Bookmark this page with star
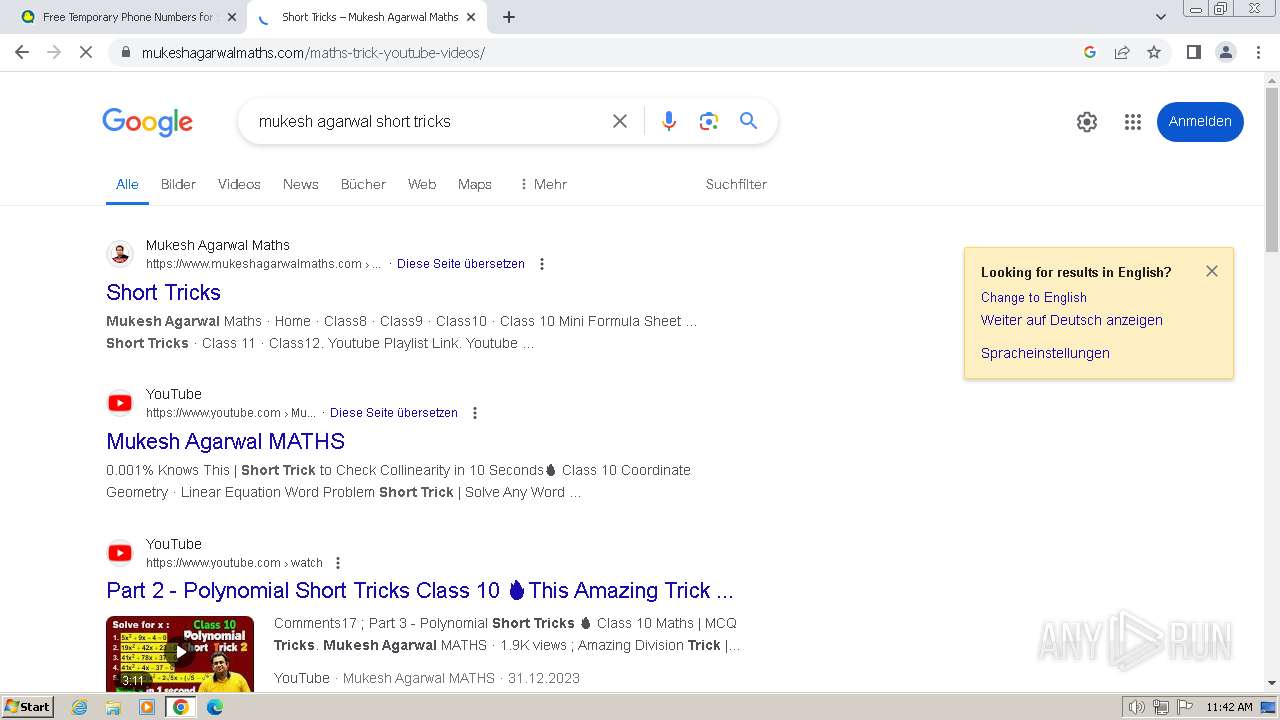1280x720 pixels. point(1154,52)
